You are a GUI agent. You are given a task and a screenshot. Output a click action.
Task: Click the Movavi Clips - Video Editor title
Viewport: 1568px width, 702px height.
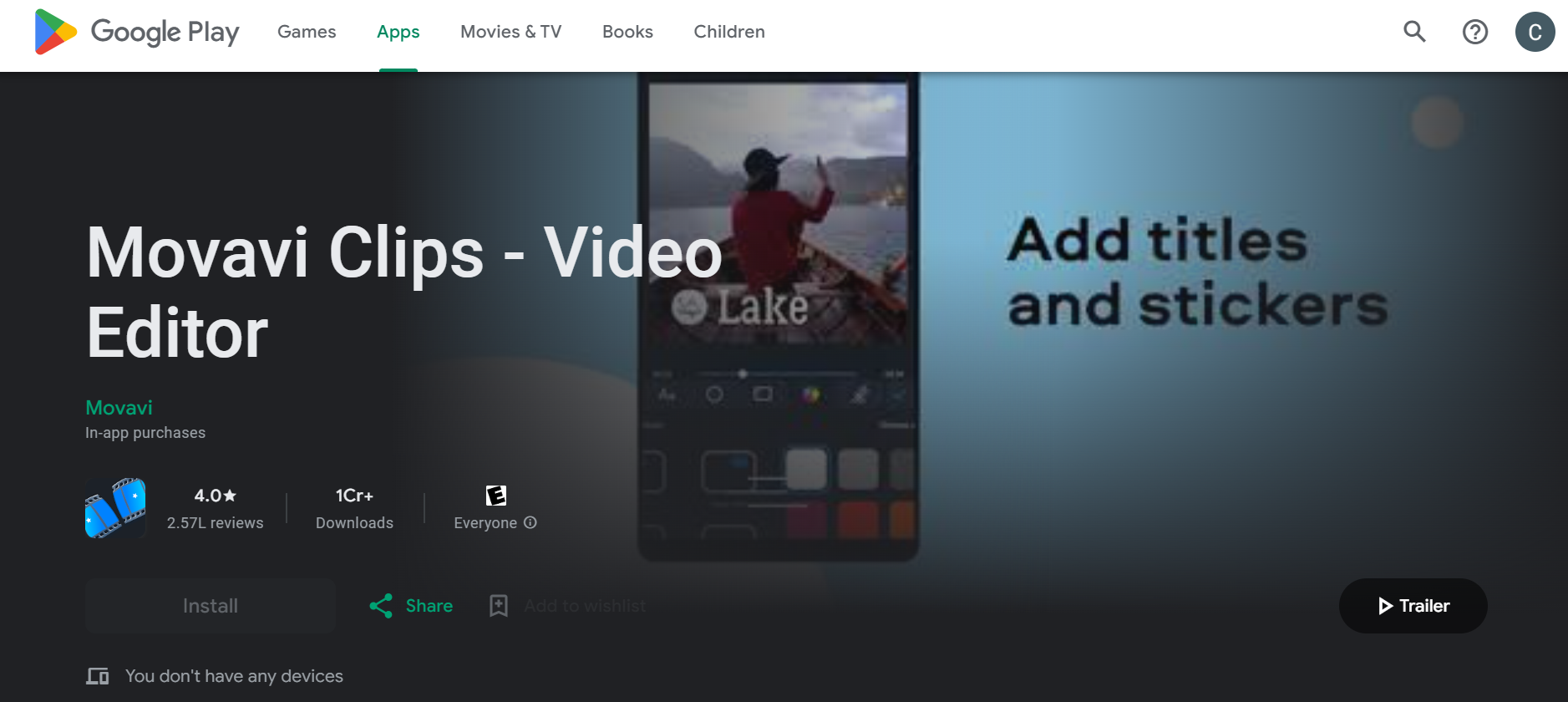[404, 292]
